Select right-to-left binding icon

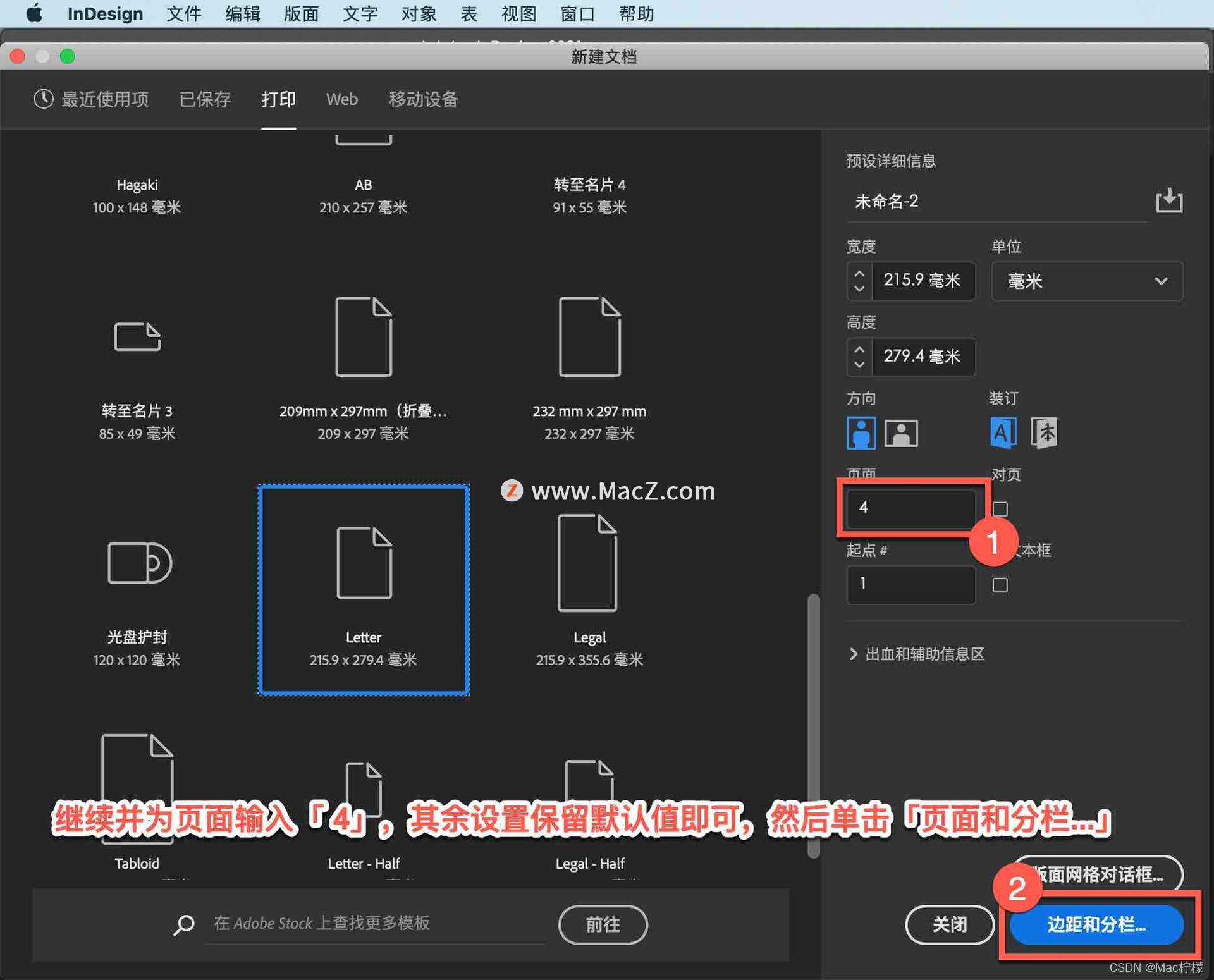point(1045,432)
